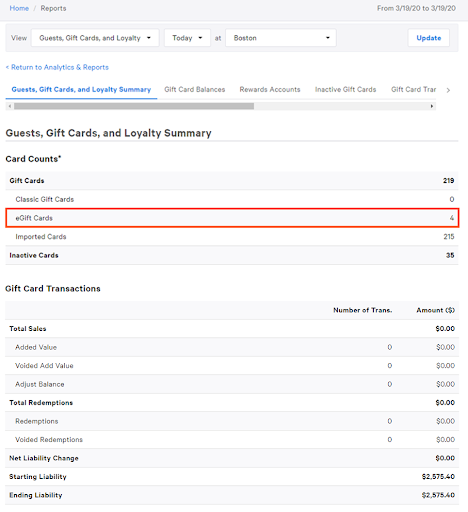
Task: Click the scrollbar right arrow
Action: pyautogui.click(x=432, y=106)
